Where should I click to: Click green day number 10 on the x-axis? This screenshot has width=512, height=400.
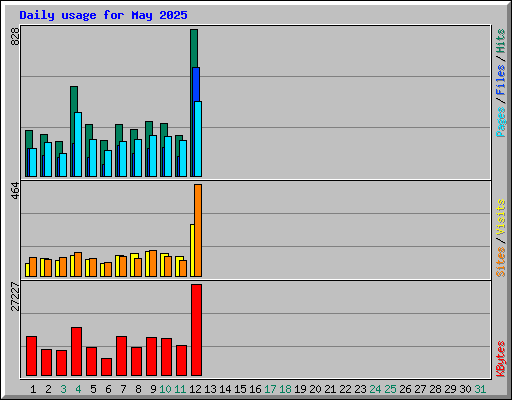click(x=165, y=389)
